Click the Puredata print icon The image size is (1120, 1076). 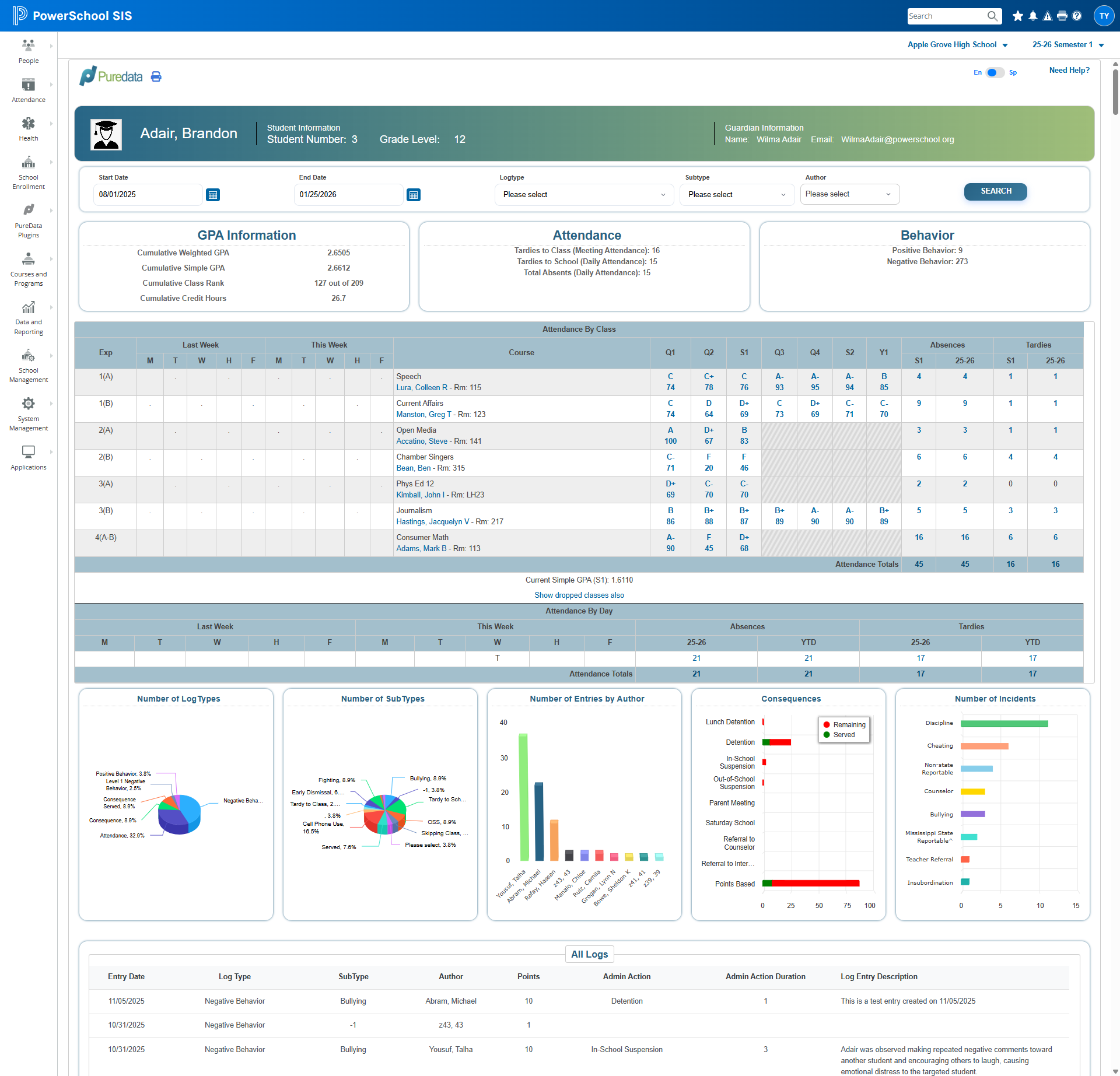click(156, 76)
